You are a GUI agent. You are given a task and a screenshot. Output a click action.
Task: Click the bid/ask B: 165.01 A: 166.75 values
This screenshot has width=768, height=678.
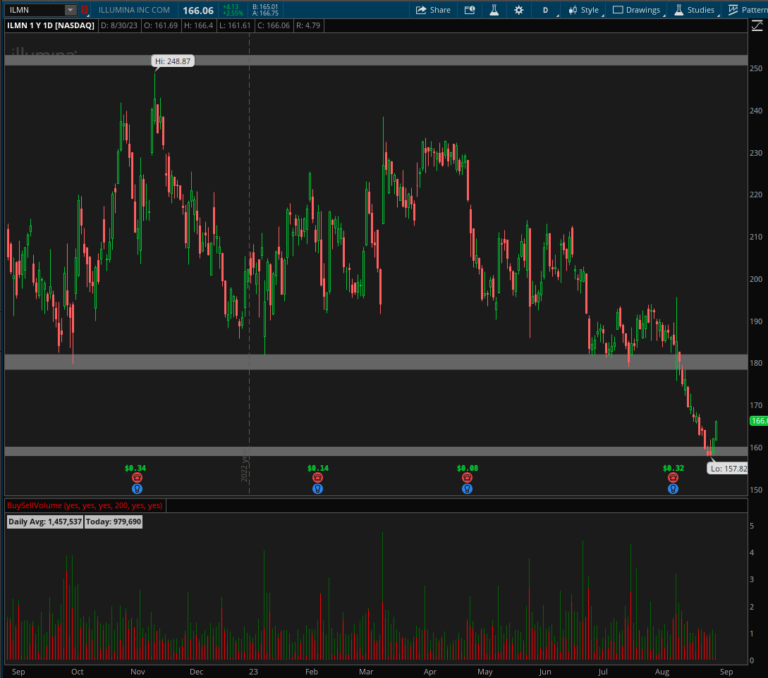(265, 10)
